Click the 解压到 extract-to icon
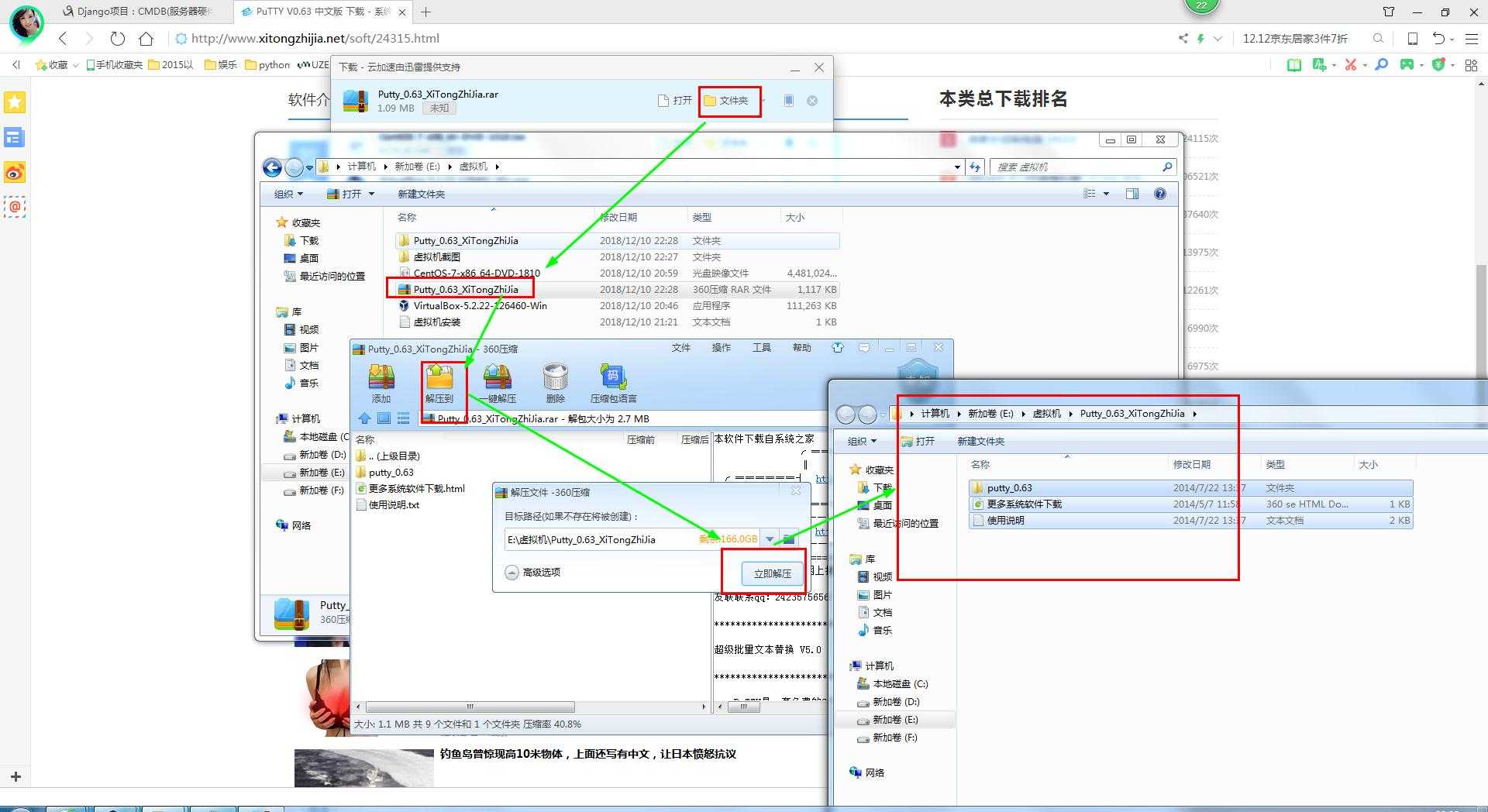Image resolution: width=1488 pixels, height=812 pixels. [x=439, y=384]
